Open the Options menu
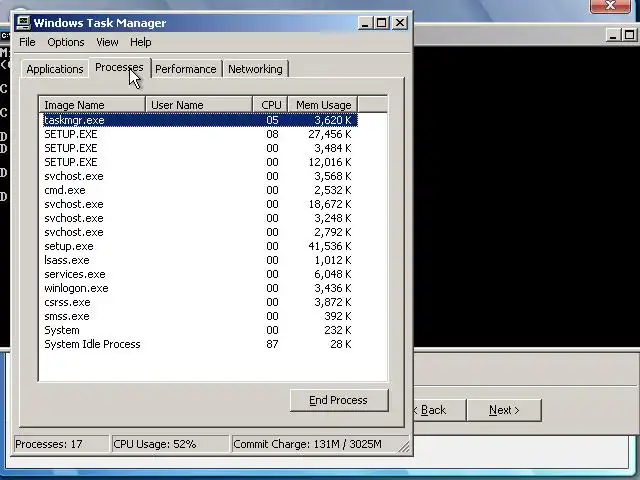This screenshot has width=640, height=480. point(66,42)
